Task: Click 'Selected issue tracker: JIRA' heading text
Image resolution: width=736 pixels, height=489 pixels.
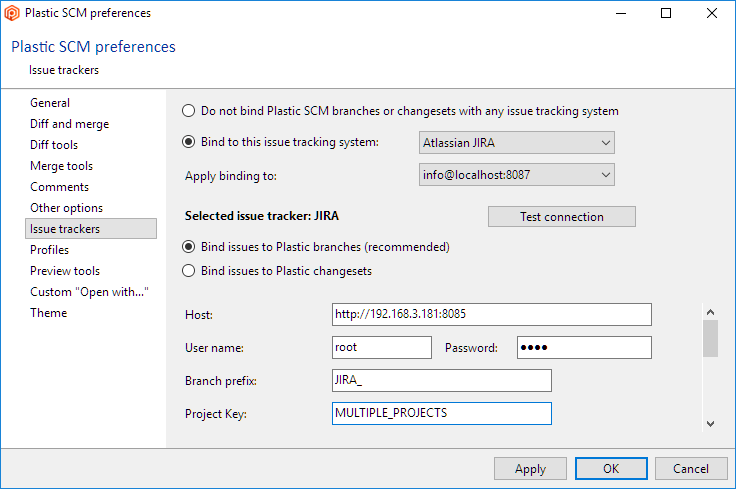Action: [x=261, y=216]
